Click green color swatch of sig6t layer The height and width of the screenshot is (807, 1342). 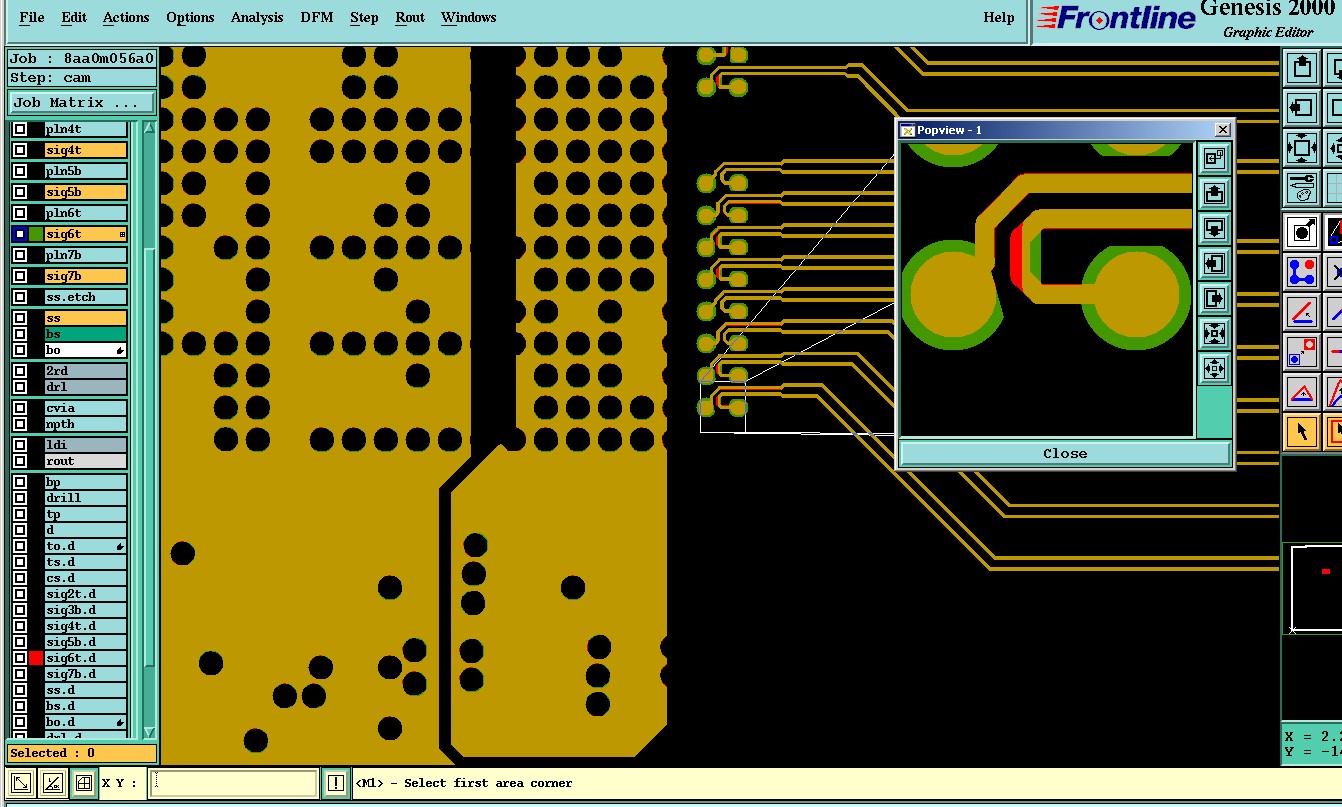pos(36,234)
